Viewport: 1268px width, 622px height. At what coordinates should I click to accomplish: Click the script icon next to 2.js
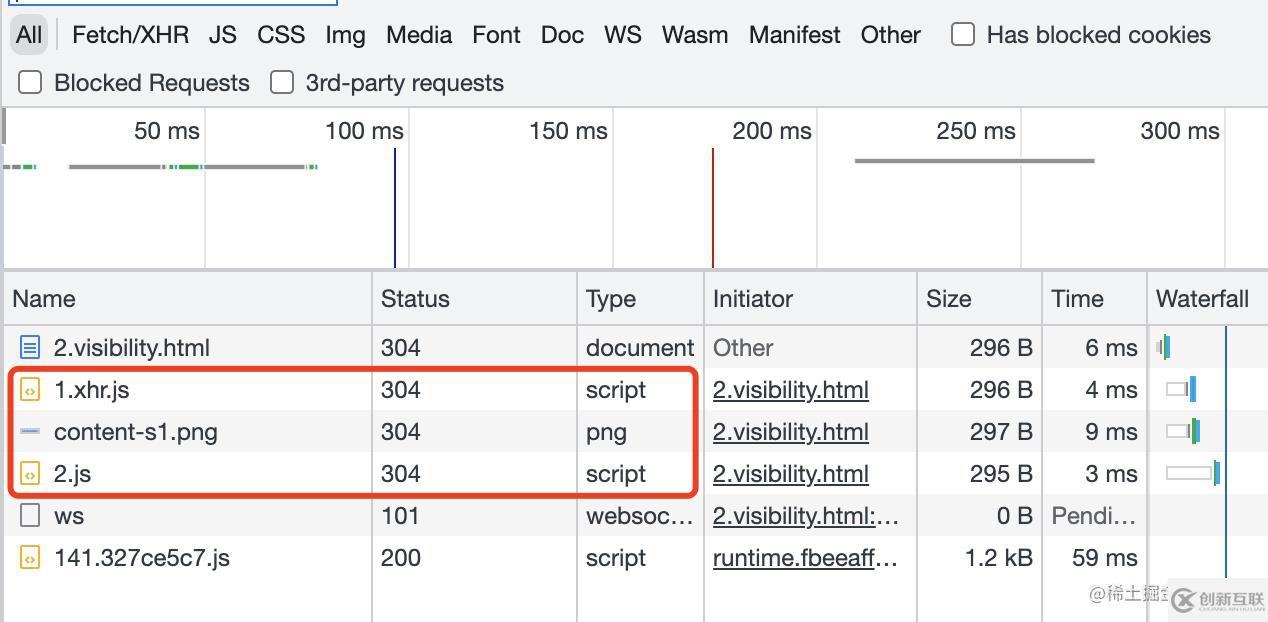pos(30,474)
